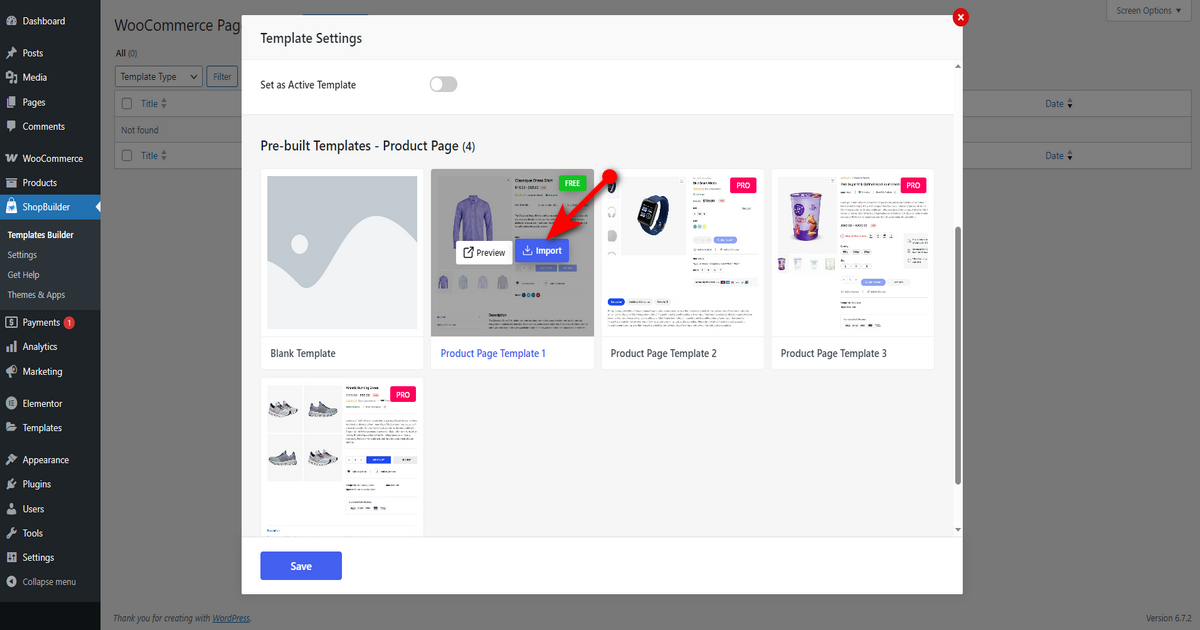Image resolution: width=1200 pixels, height=630 pixels.
Task: Sort by Title in table header
Action: [x=154, y=103]
